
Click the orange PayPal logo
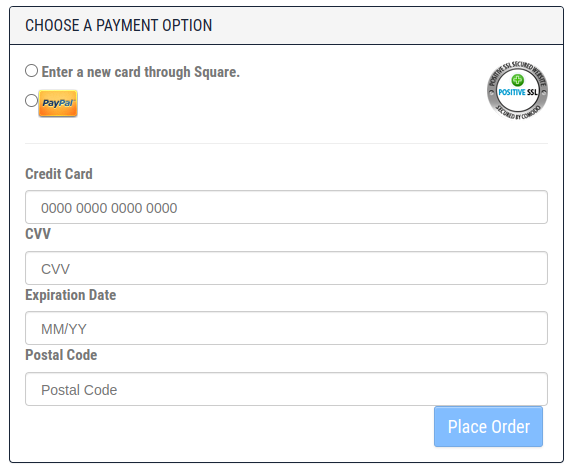(58, 103)
